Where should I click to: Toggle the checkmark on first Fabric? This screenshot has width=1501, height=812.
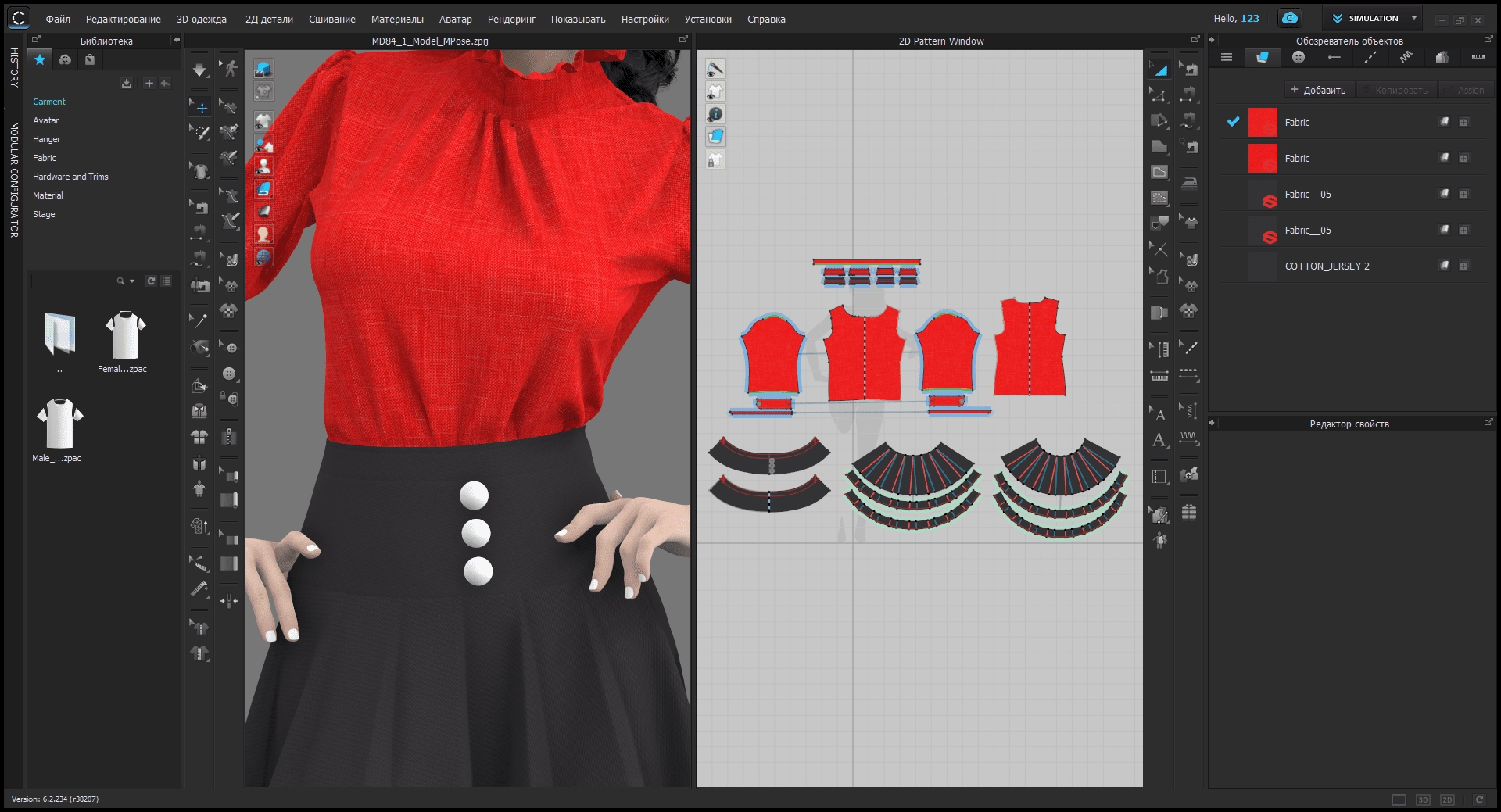[1233, 122]
